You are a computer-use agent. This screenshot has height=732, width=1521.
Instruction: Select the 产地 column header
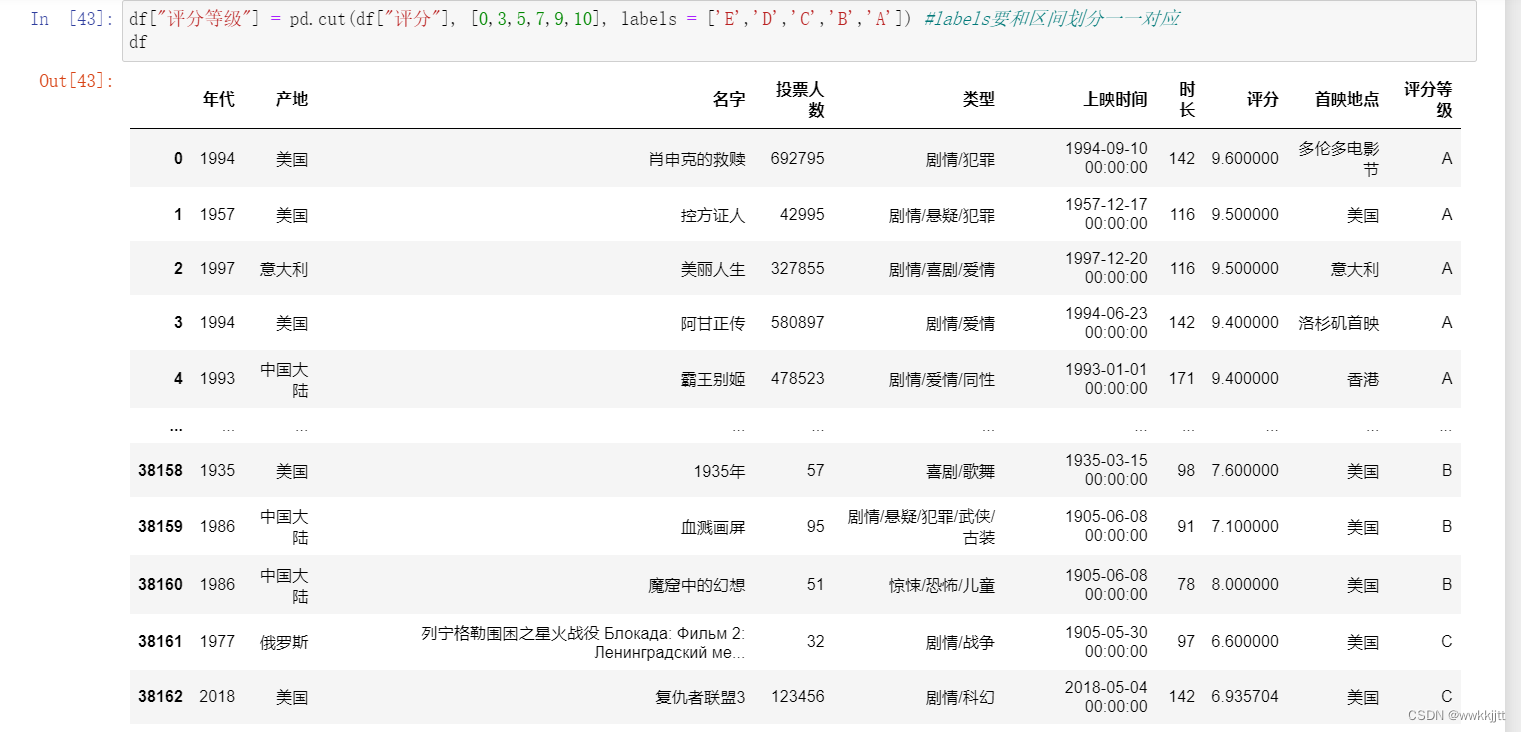click(292, 99)
